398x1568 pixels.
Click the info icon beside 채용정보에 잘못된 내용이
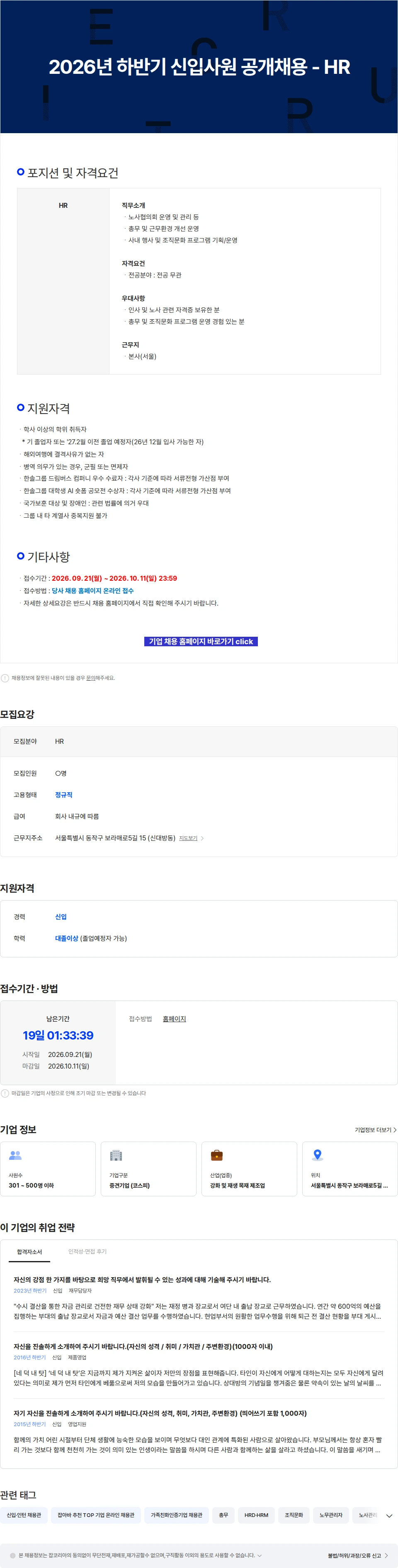5,677
